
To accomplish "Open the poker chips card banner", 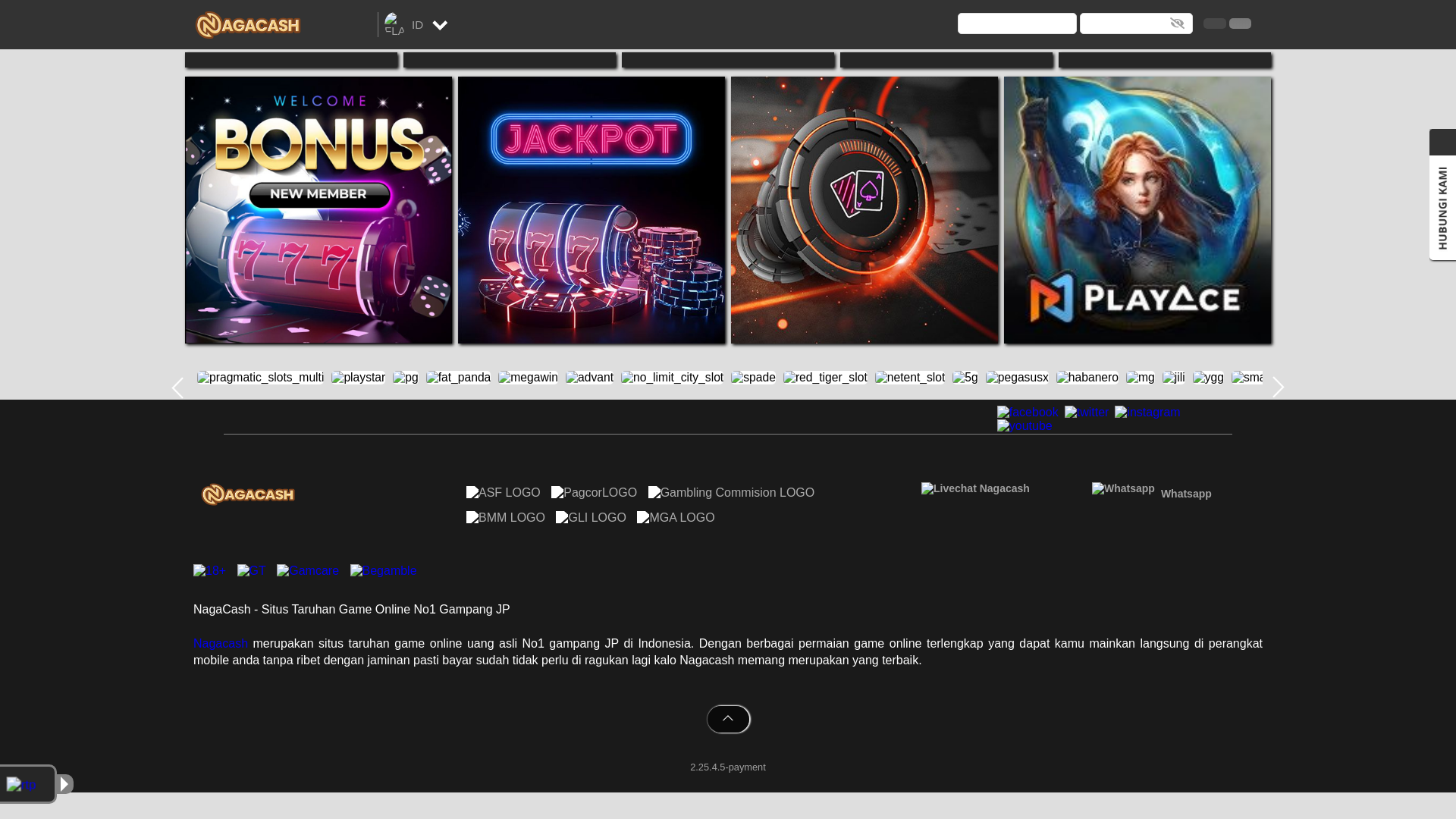I will pyautogui.click(x=864, y=210).
